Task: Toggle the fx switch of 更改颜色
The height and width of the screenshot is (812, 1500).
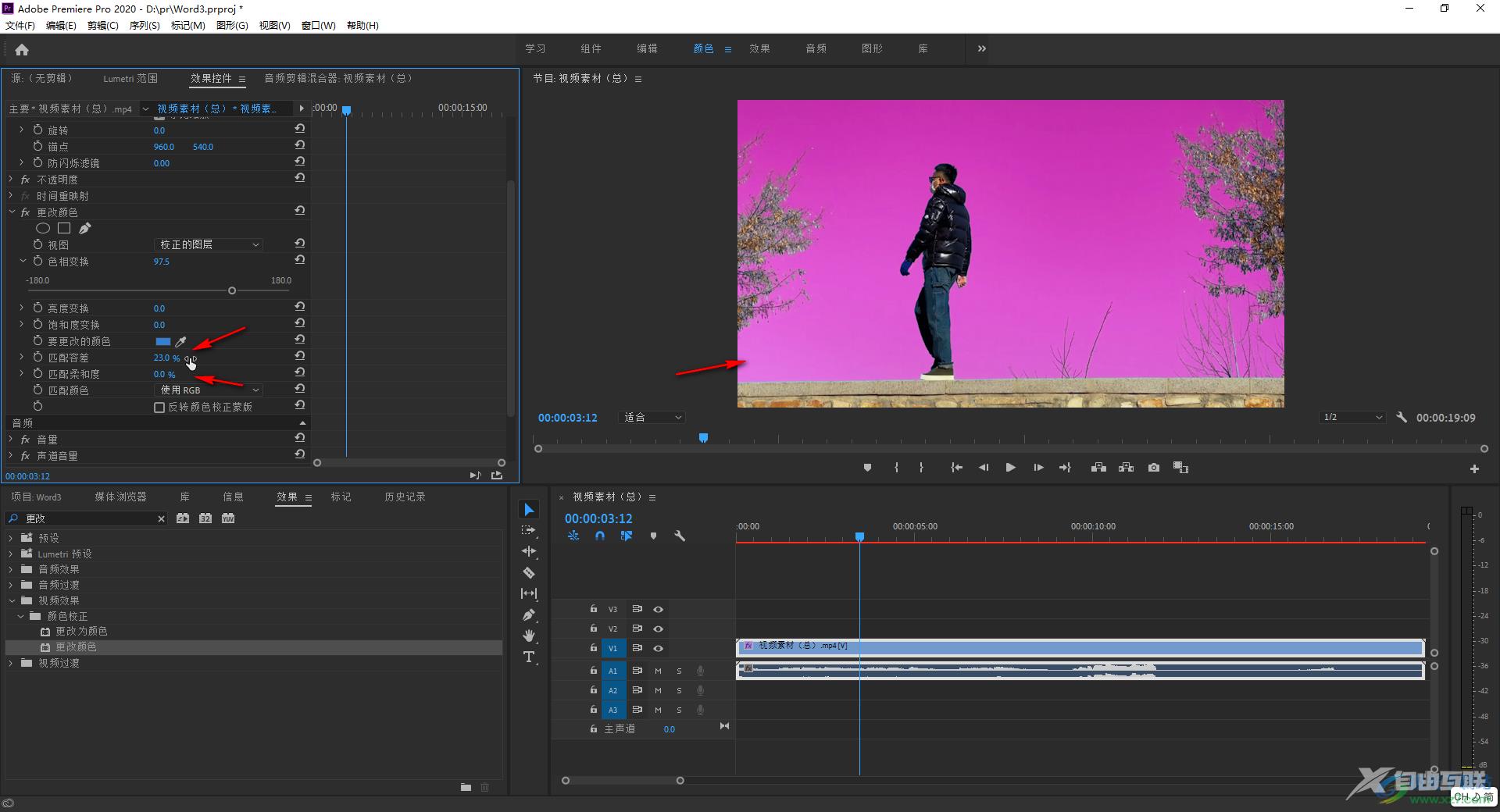Action: pyautogui.click(x=25, y=212)
